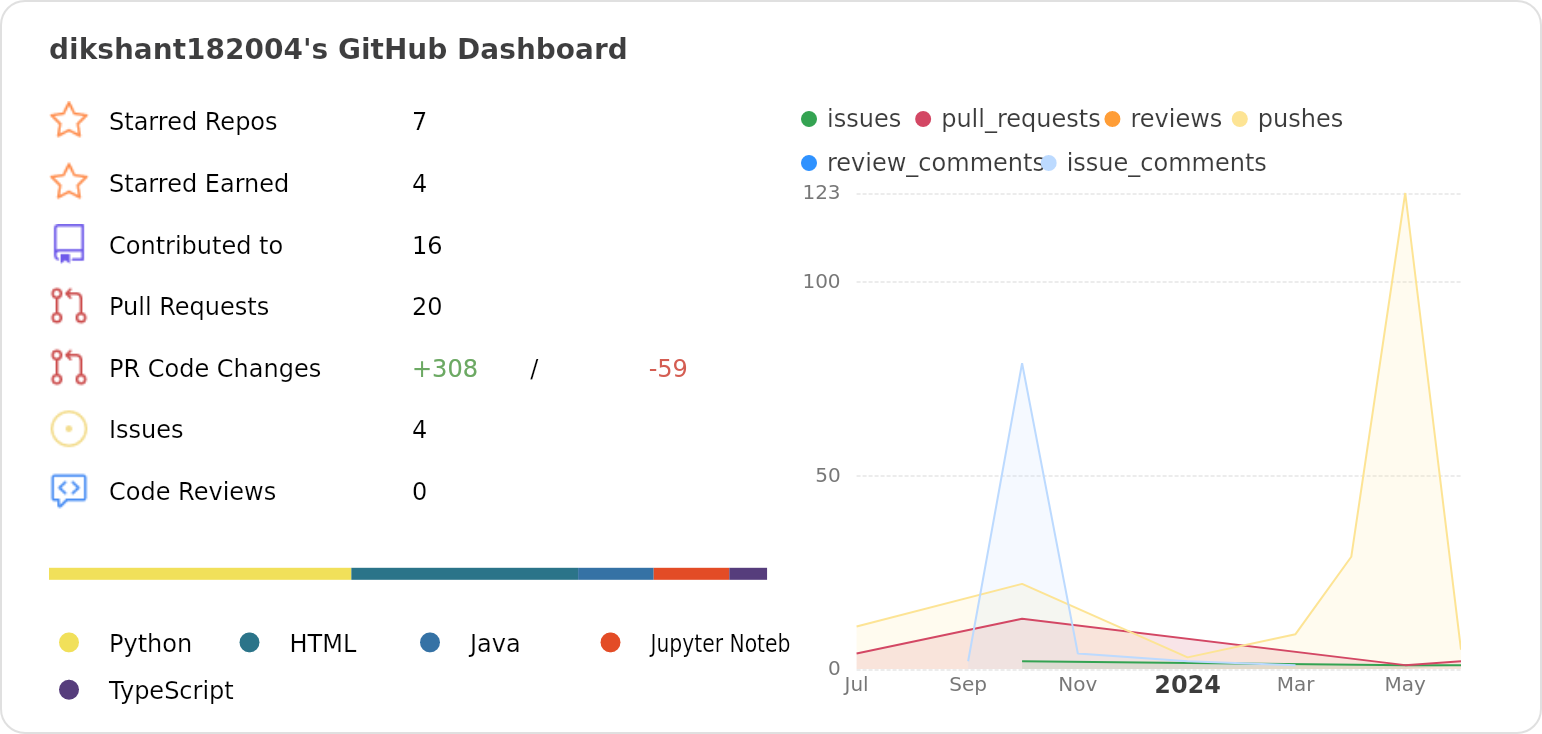Click the -59 deletions value
The height and width of the screenshot is (734, 1542).
(668, 369)
